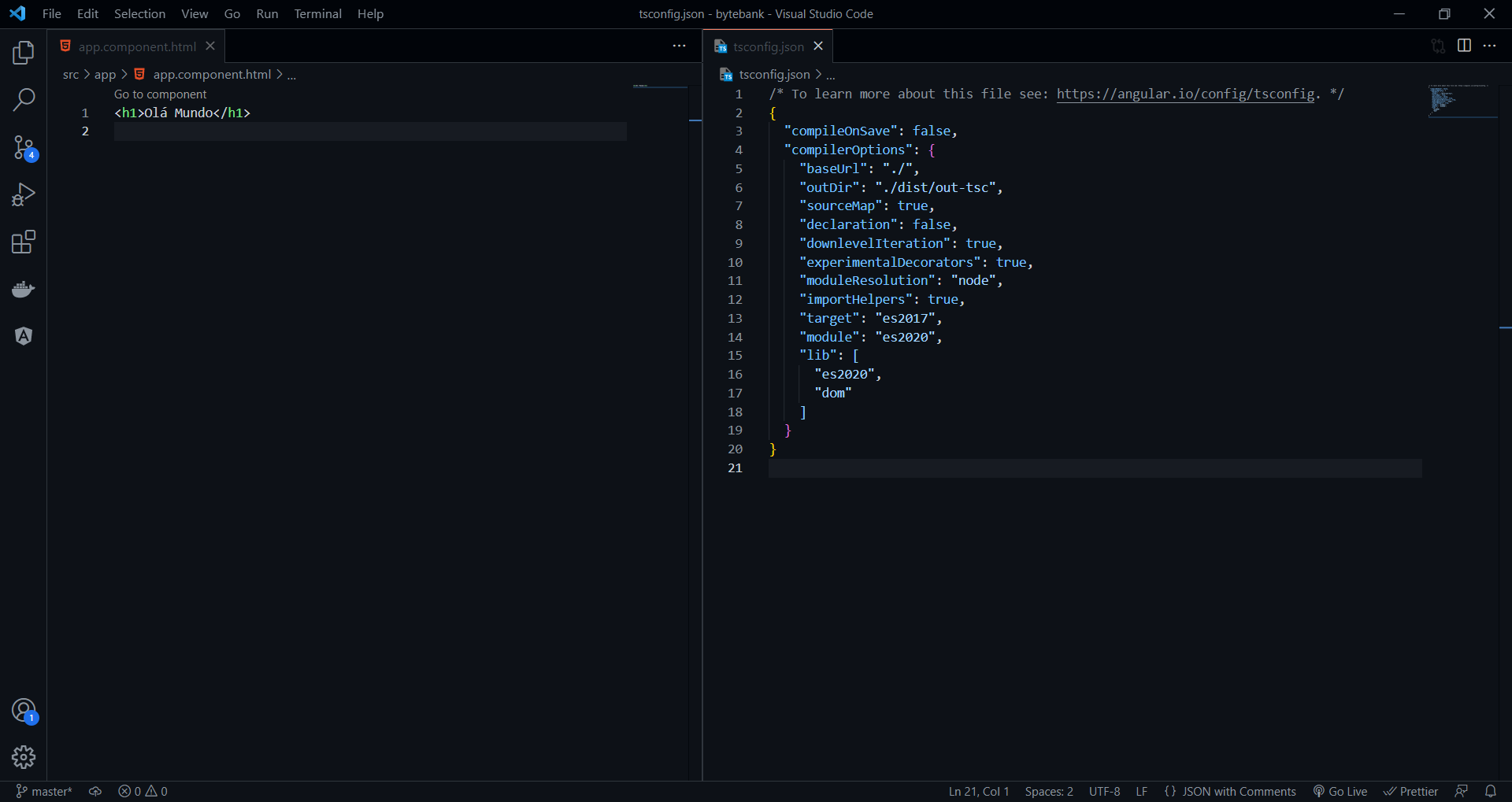Click the Synchronize Changes cloud icon

[95, 791]
